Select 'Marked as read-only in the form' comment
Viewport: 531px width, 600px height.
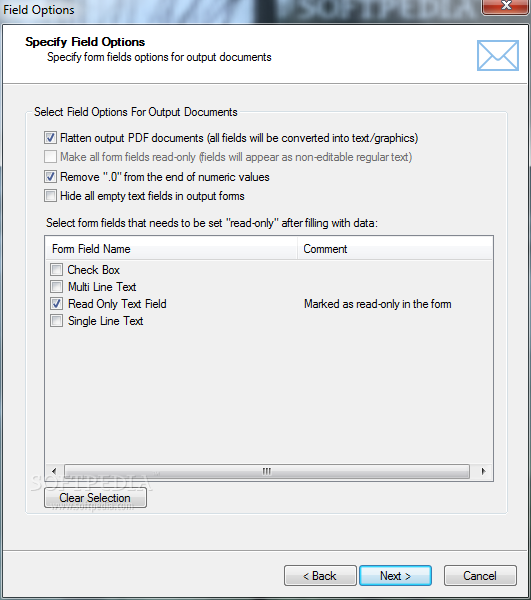point(378,304)
